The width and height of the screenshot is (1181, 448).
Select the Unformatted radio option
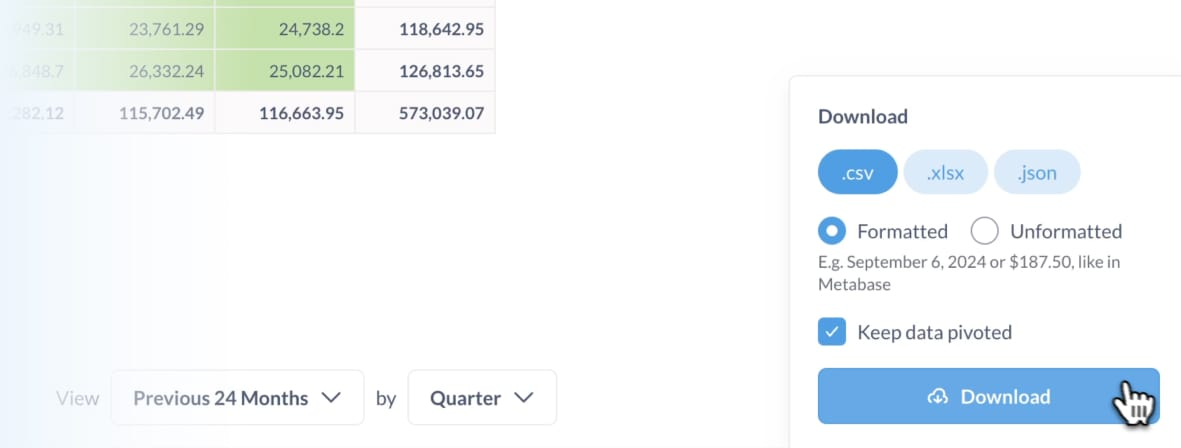(984, 231)
